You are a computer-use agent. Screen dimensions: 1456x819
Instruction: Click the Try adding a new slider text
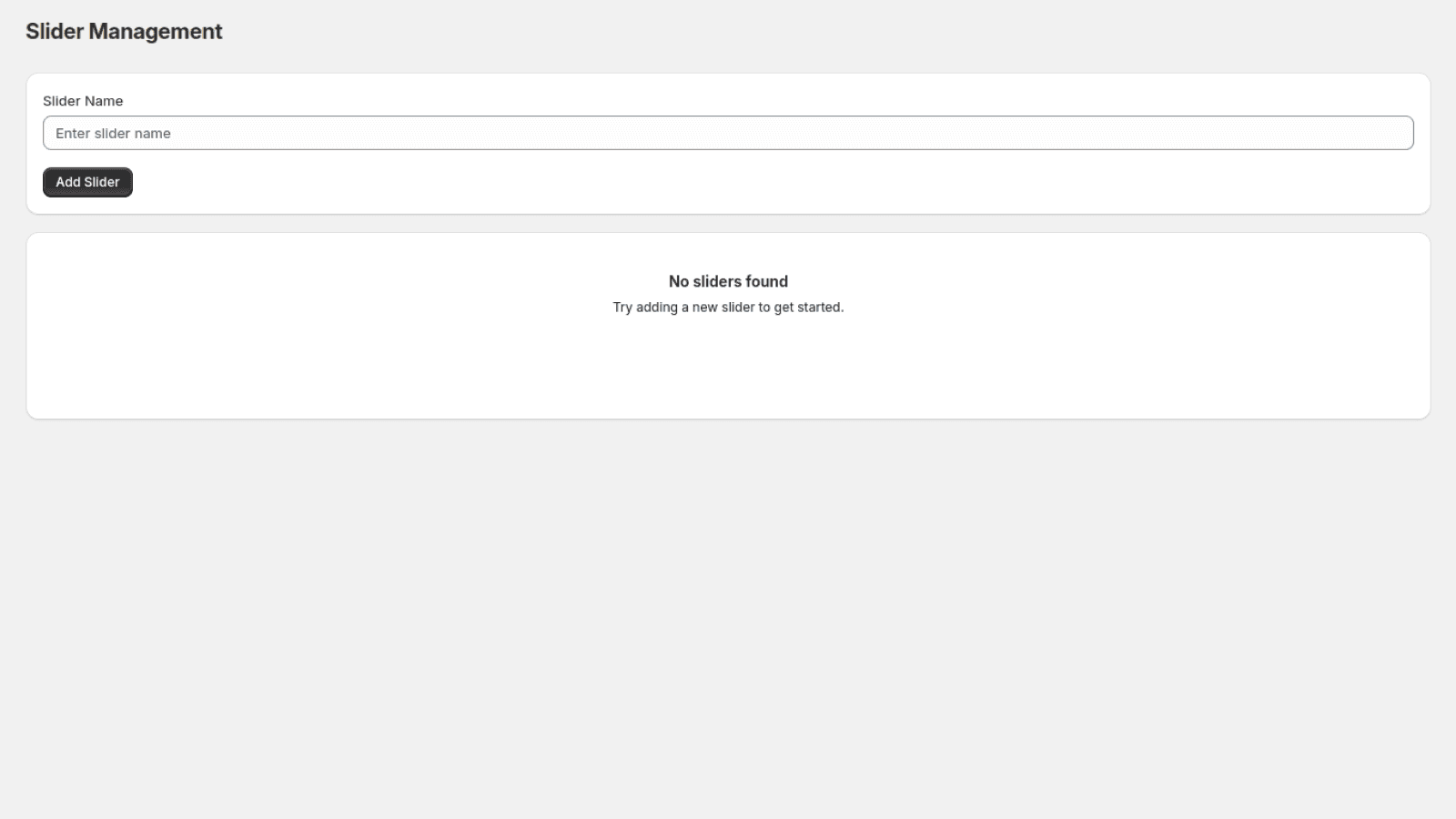tap(727, 307)
